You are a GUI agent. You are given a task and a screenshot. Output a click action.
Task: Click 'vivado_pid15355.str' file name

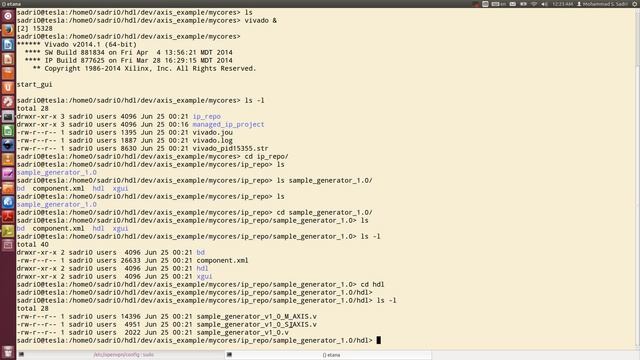click(230, 149)
